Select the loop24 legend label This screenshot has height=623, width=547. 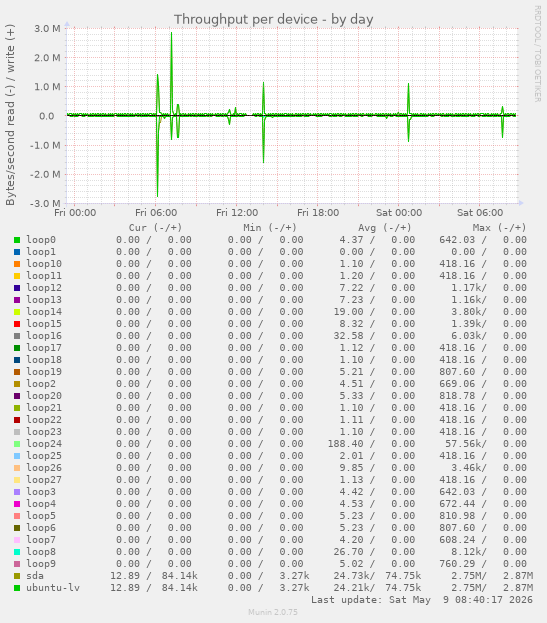(x=44, y=444)
